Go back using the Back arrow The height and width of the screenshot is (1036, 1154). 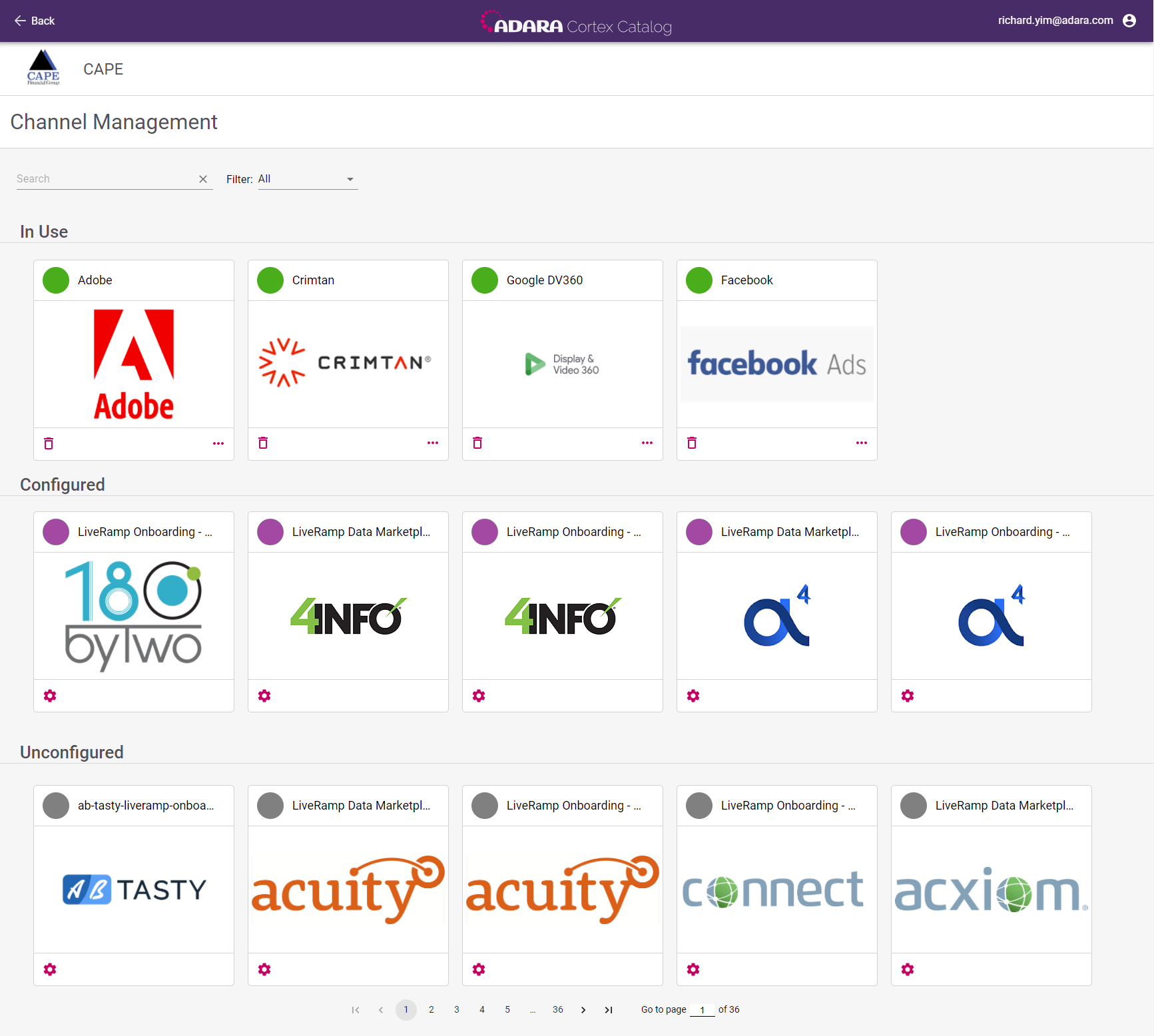click(35, 21)
